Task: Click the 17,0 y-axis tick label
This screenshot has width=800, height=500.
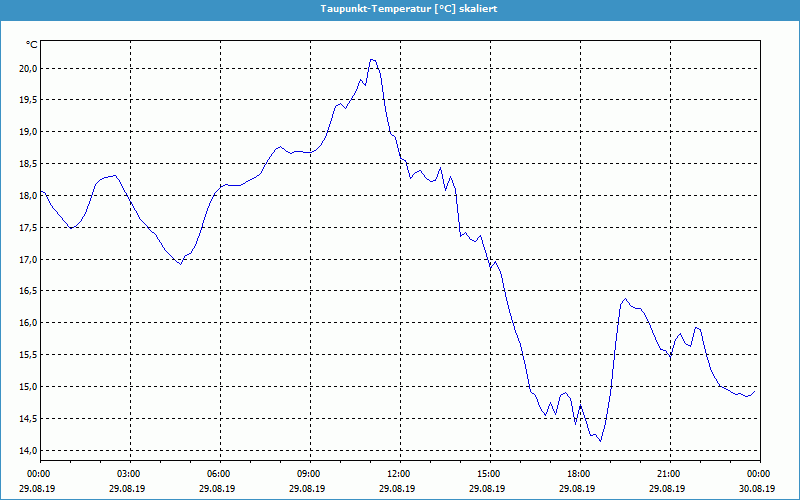Action: click(26, 259)
